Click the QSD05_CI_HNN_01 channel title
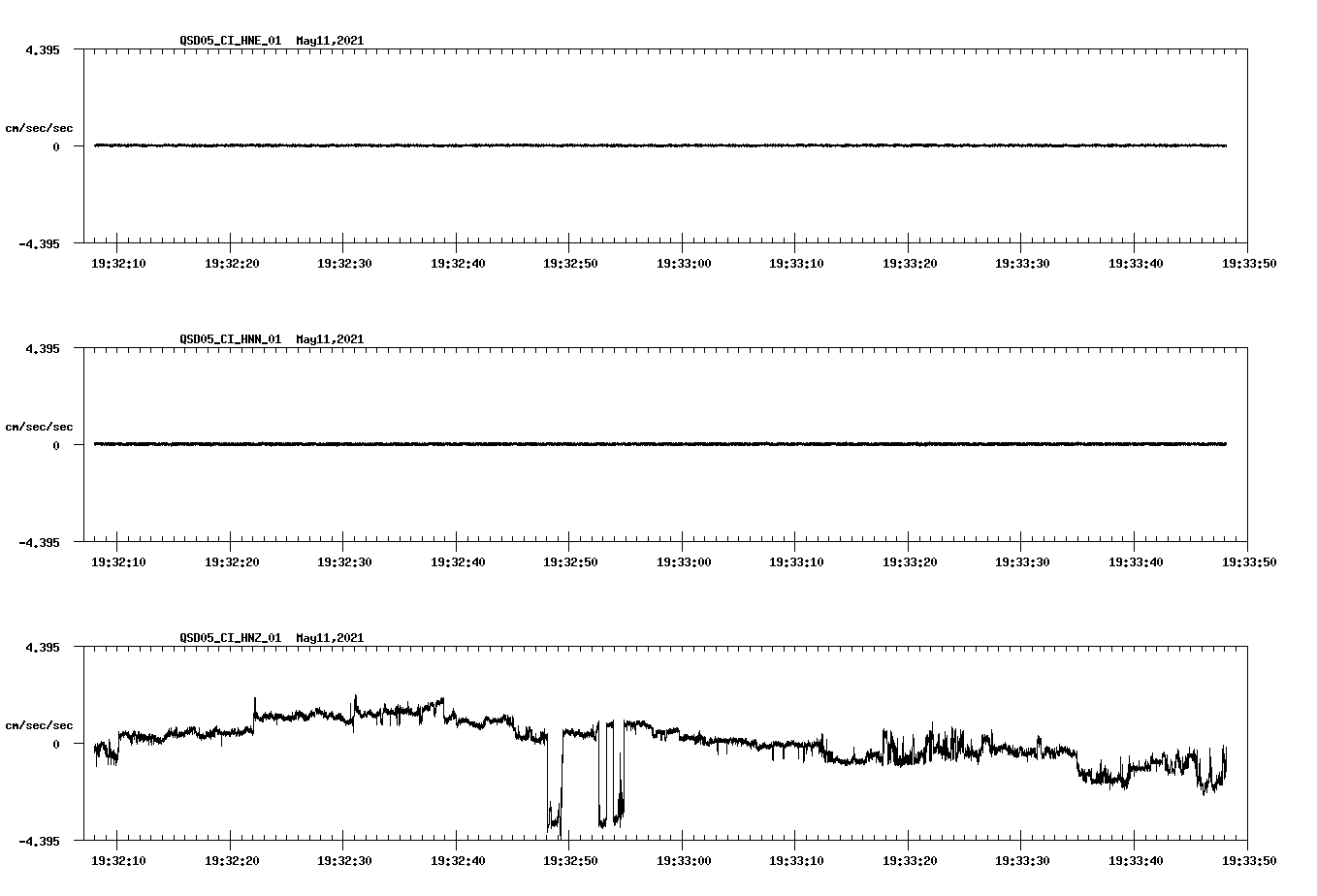The width and height of the screenshot is (1317, 896). point(231,339)
